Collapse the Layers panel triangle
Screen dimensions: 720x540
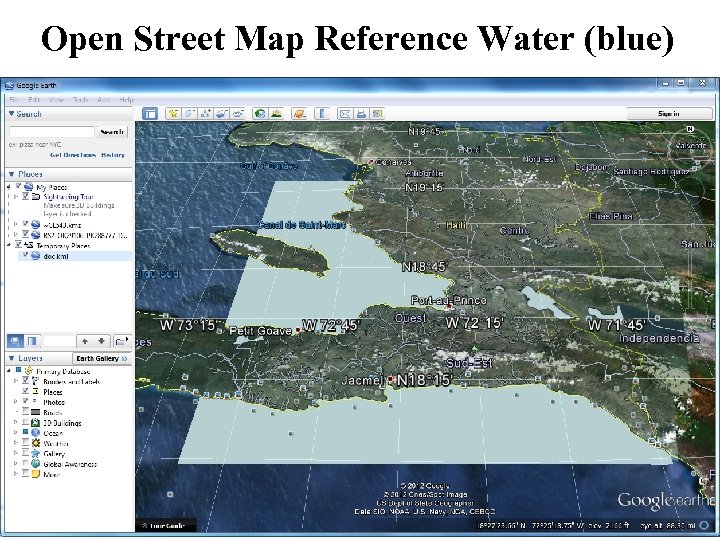11,358
